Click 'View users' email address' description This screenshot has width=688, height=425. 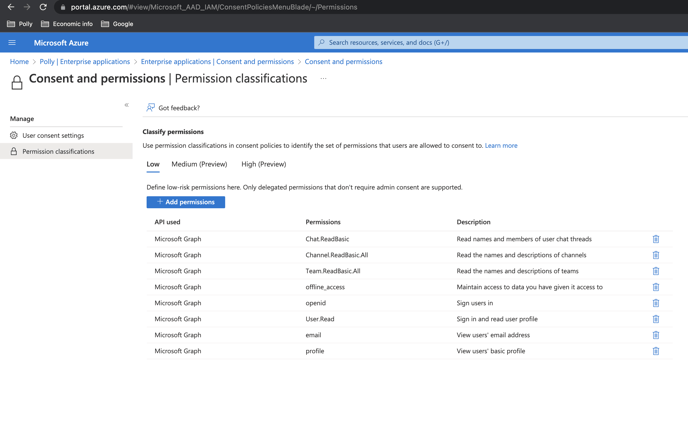(x=493, y=335)
